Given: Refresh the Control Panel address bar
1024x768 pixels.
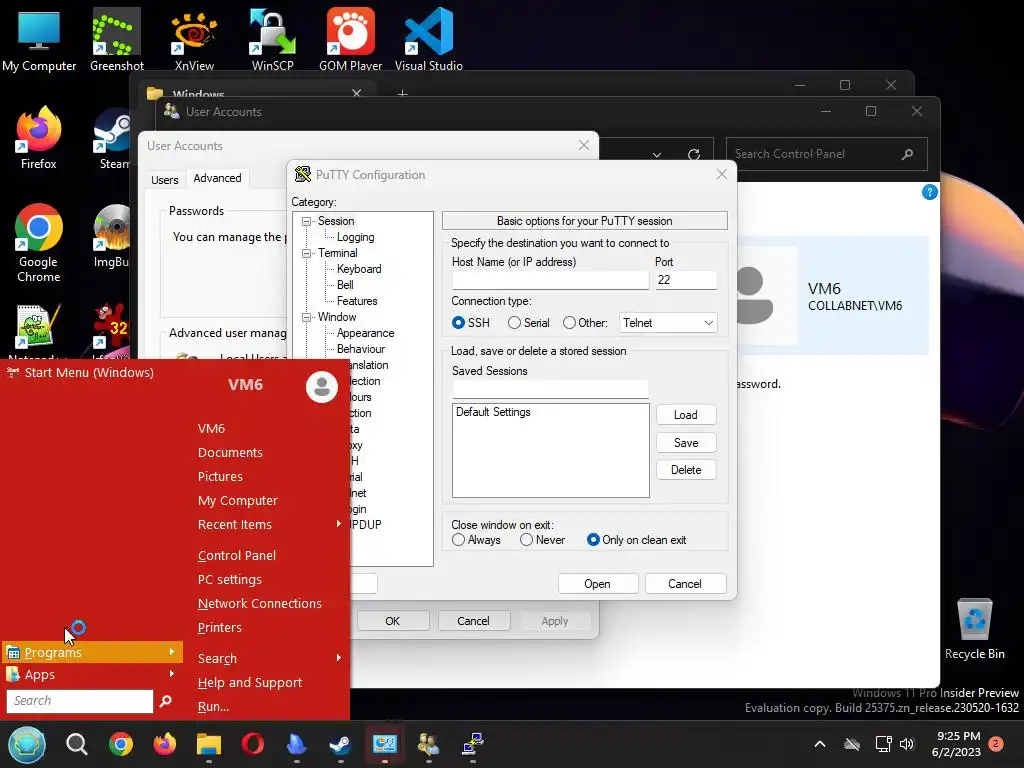Looking at the screenshot, I should [694, 155].
